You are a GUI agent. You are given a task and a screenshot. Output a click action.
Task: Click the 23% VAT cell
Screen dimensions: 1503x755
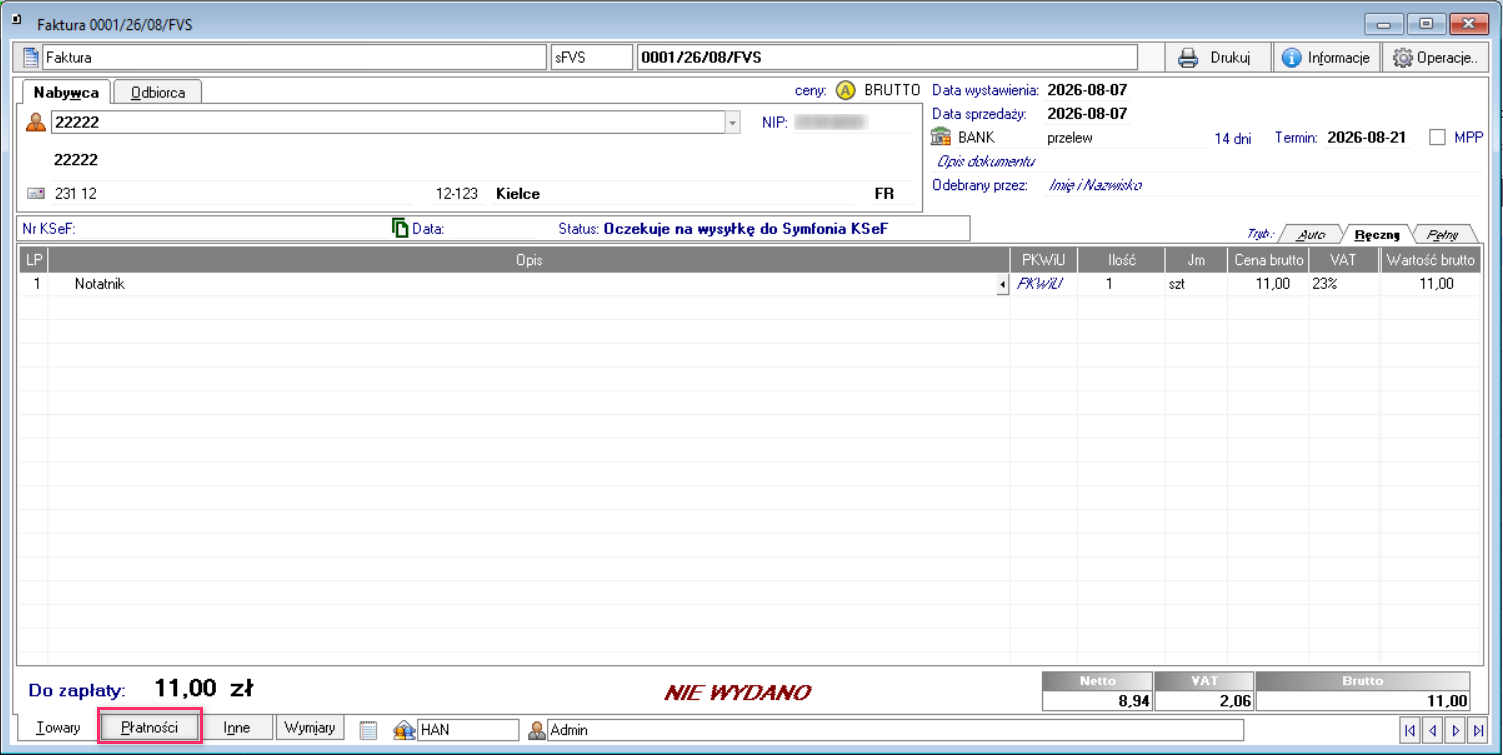point(1344,284)
